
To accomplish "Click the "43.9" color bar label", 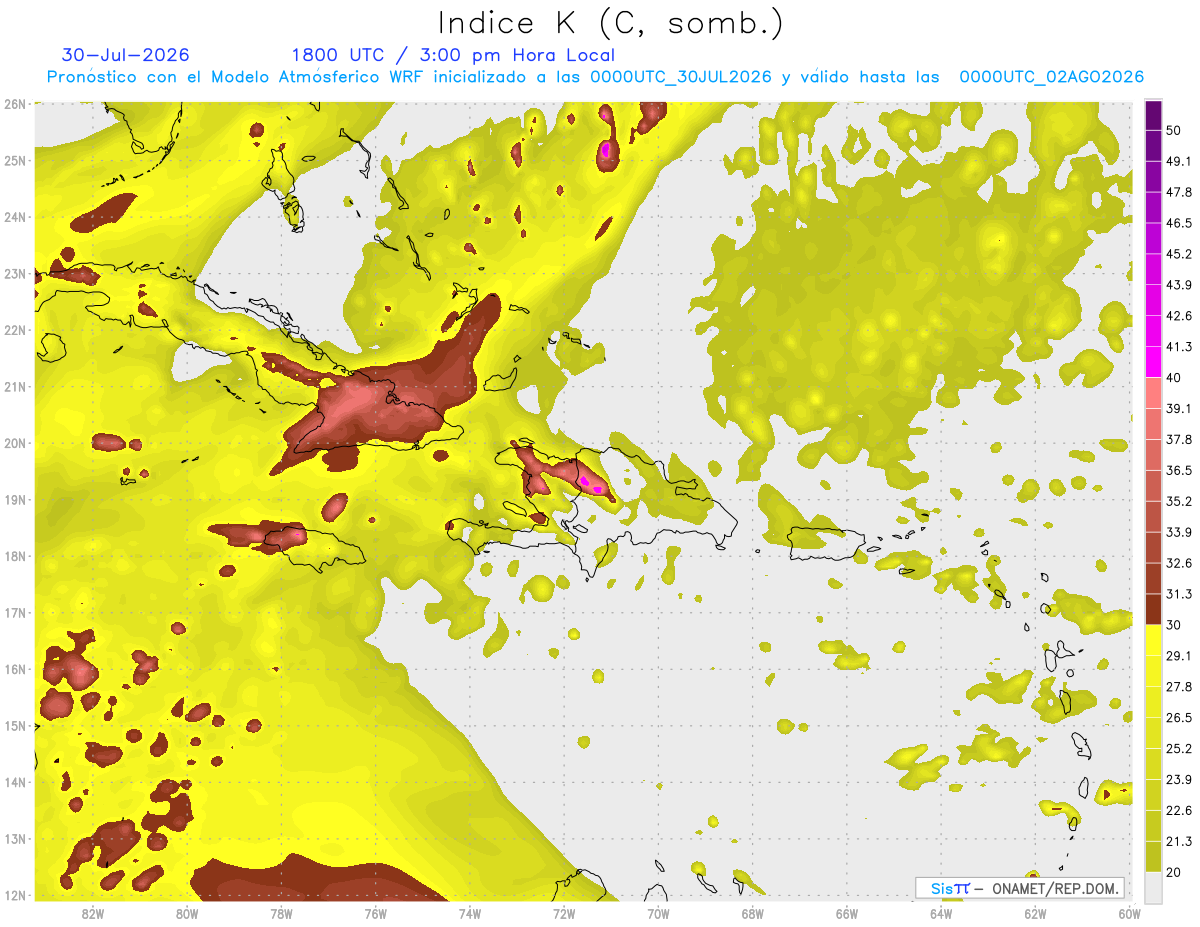I will [x=1178, y=285].
